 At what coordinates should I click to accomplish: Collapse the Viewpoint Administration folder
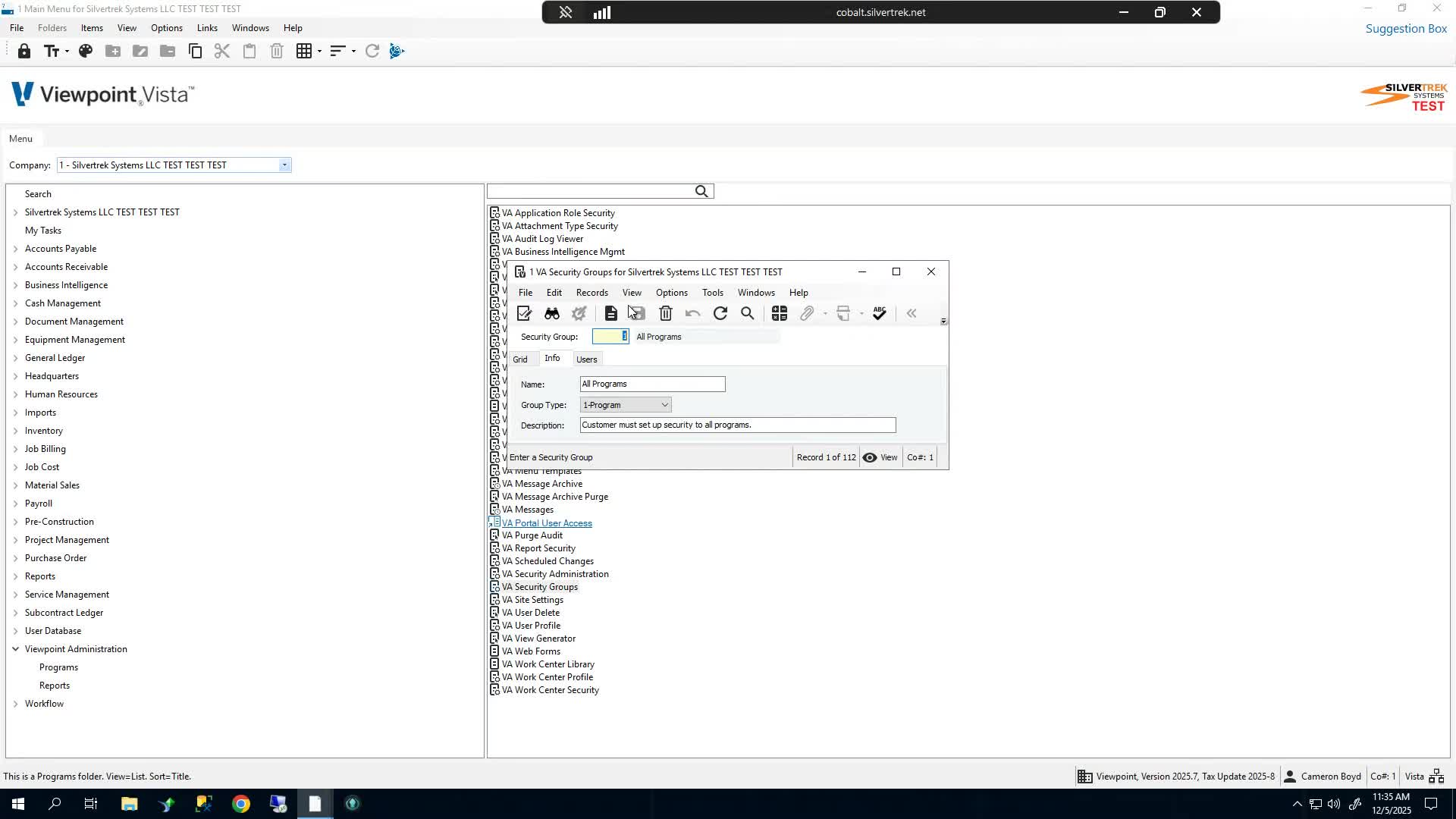[15, 649]
